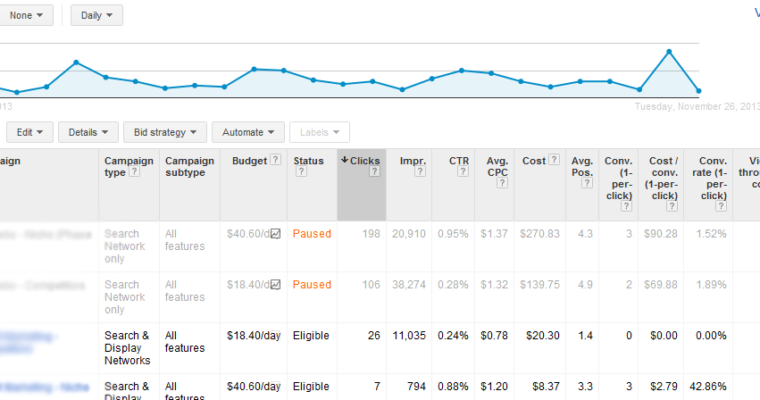Sort by Campaign subtype column header
Screen dimensions: 760x400
pyautogui.click(x=190, y=167)
